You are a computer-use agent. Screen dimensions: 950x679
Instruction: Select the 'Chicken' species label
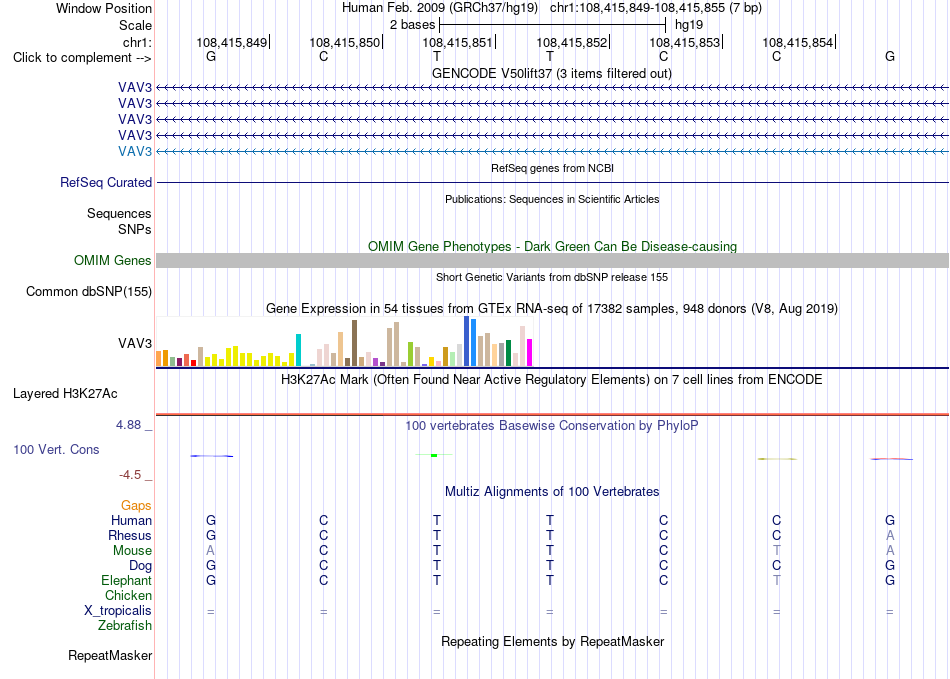tap(128, 595)
